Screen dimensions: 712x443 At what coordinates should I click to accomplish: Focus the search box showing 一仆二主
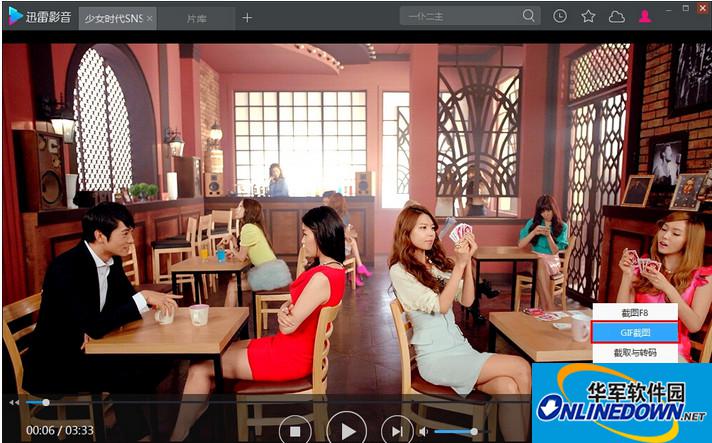click(x=460, y=16)
